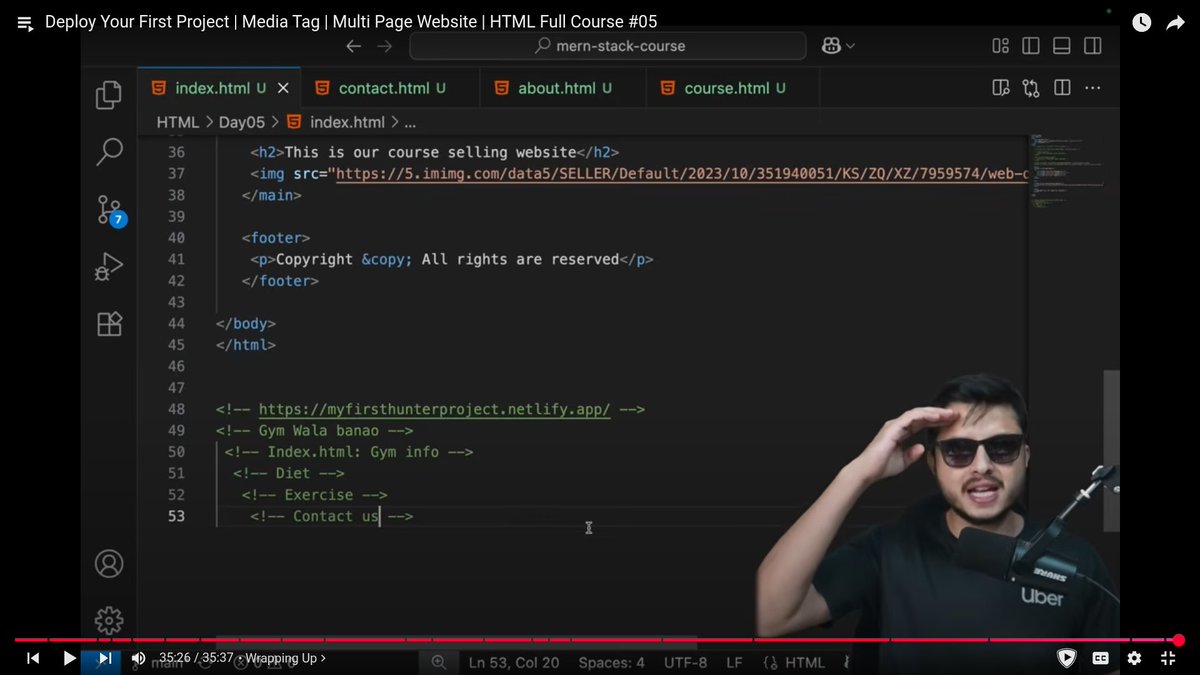Click line number 36 in the gutter
Image resolution: width=1200 pixels, height=675 pixels.
click(175, 152)
